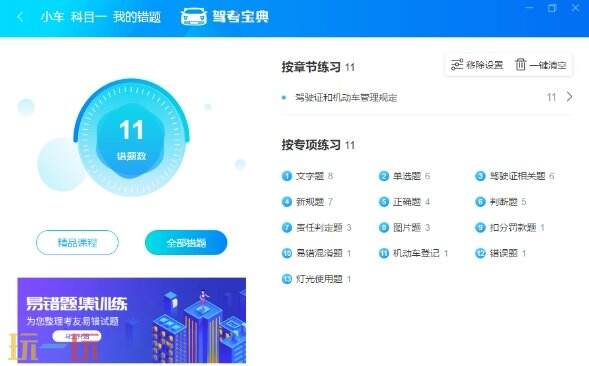This screenshot has width=589, height=366.
Task: Click the number 10 badge for 易错混淆题
Action: point(287,253)
